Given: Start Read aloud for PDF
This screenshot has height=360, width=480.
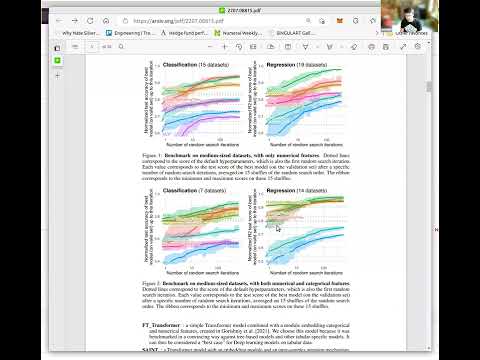Looking at the screenshot, I should point(271,47).
